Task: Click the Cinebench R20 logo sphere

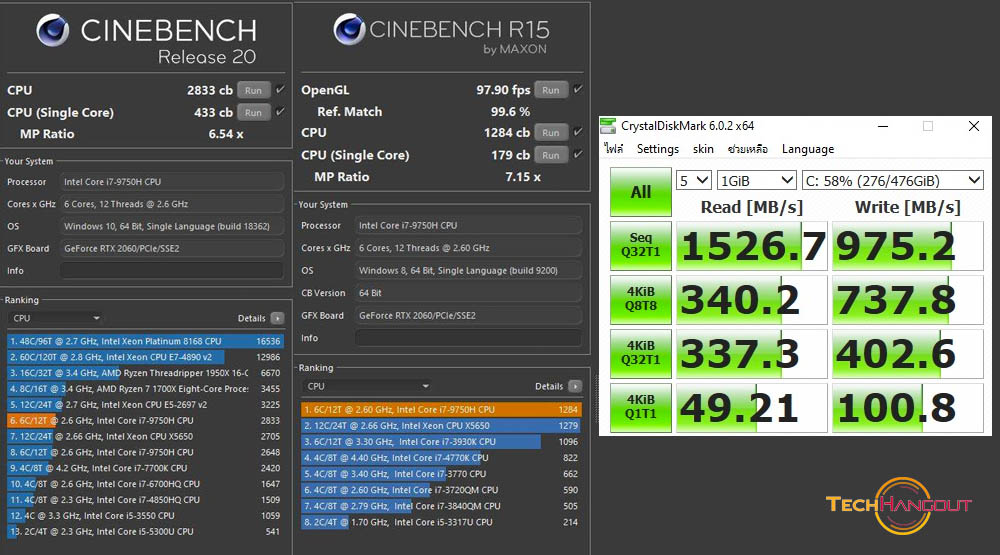Action: click(52, 30)
